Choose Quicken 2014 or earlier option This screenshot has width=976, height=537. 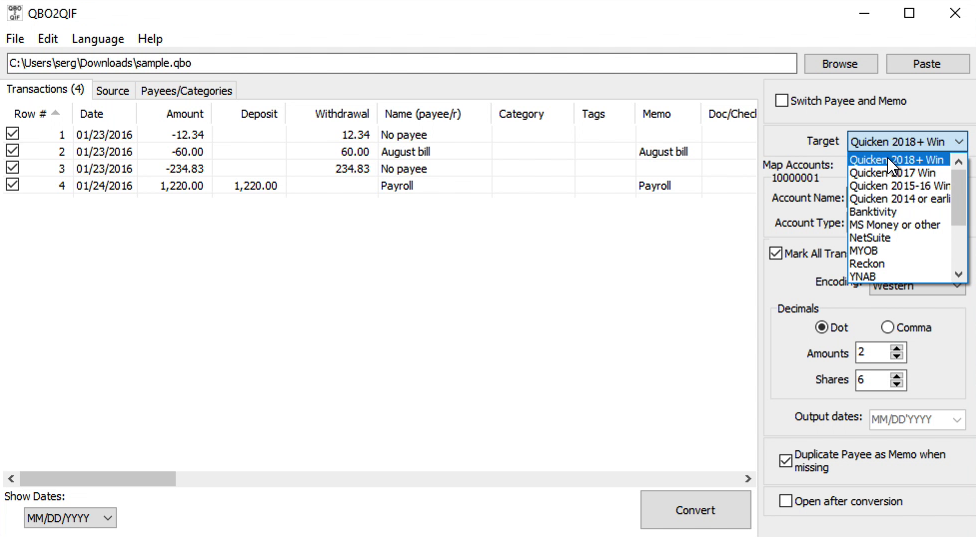[899, 199]
